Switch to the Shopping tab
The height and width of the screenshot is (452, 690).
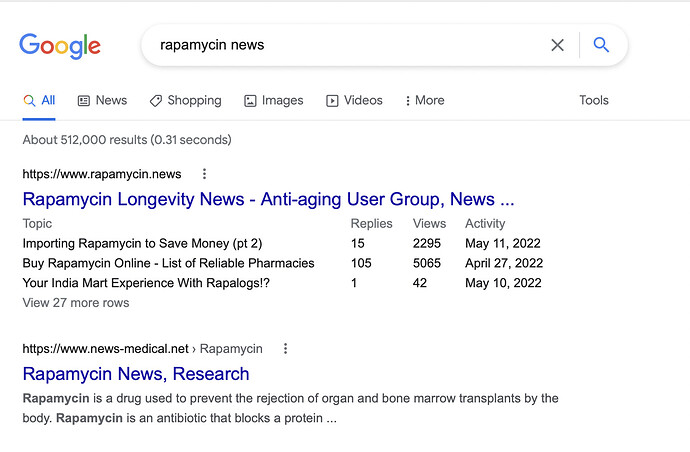(x=186, y=100)
